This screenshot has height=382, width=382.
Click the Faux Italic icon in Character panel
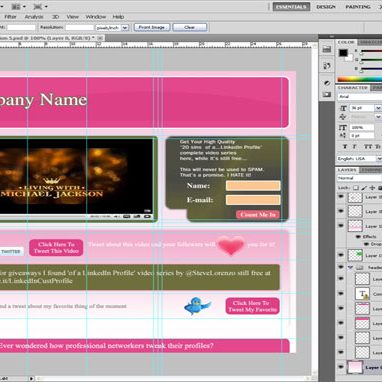click(x=354, y=147)
